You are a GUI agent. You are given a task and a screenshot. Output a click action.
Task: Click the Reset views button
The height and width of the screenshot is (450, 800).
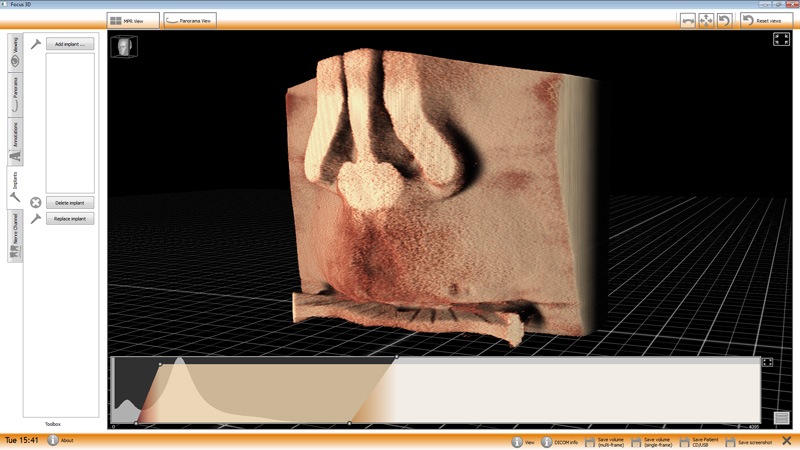767,20
